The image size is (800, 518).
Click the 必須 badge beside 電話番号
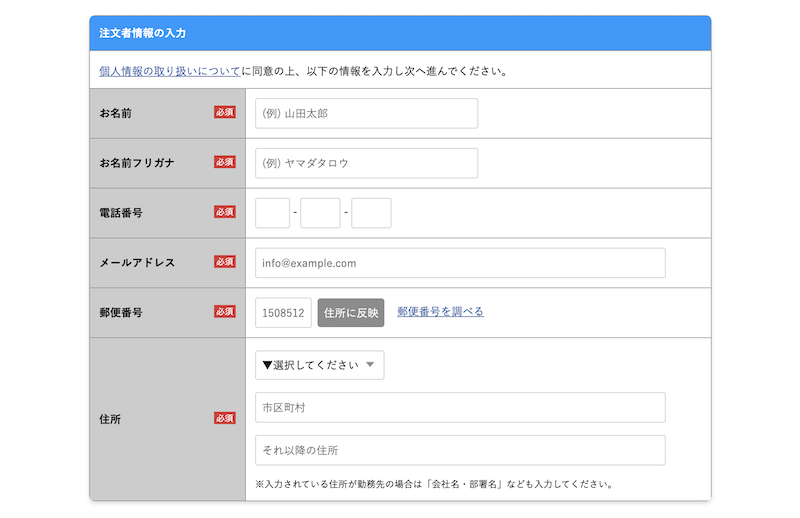click(224, 212)
